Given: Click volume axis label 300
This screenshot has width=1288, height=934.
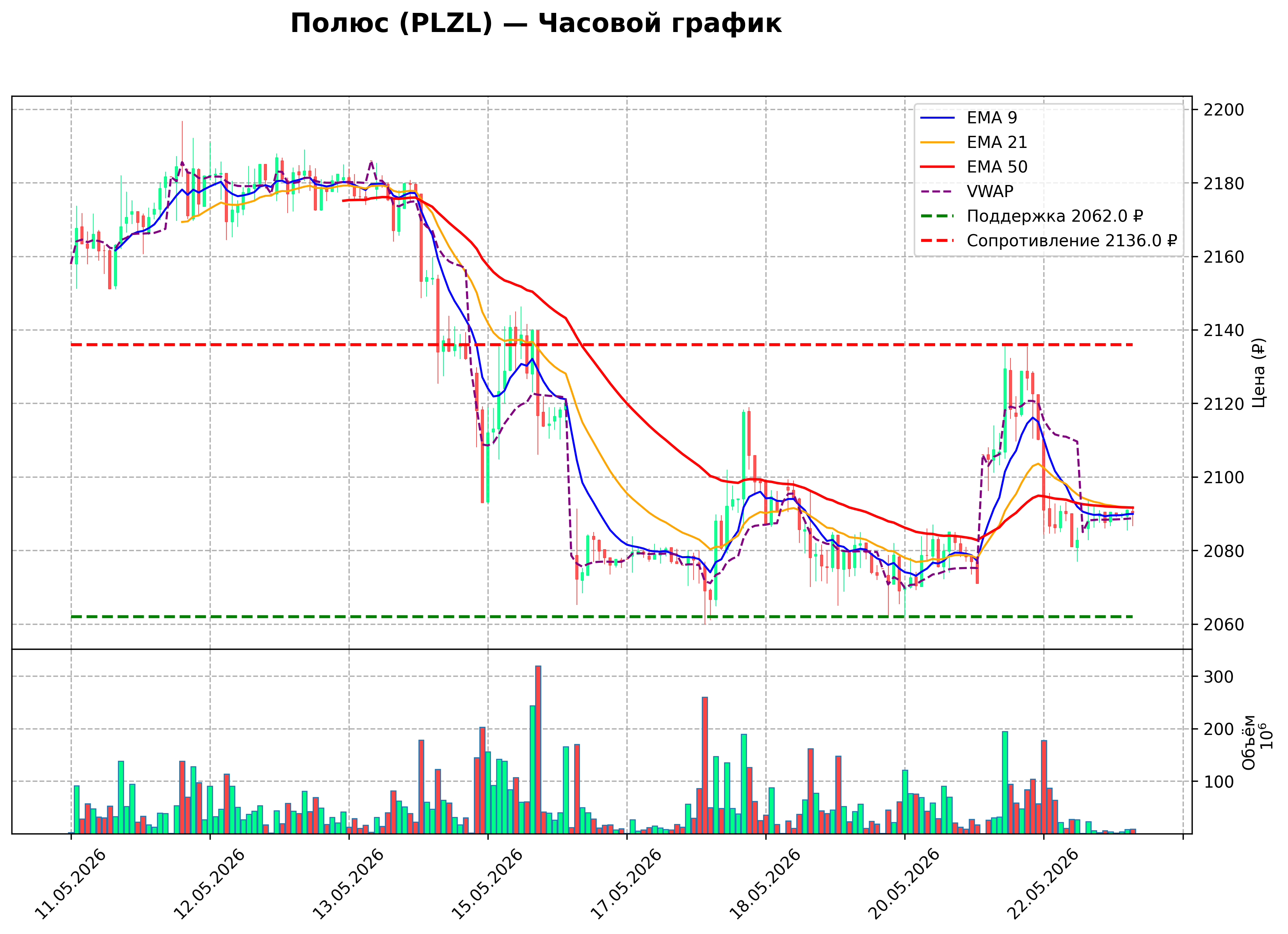Looking at the screenshot, I should click(x=1219, y=677).
